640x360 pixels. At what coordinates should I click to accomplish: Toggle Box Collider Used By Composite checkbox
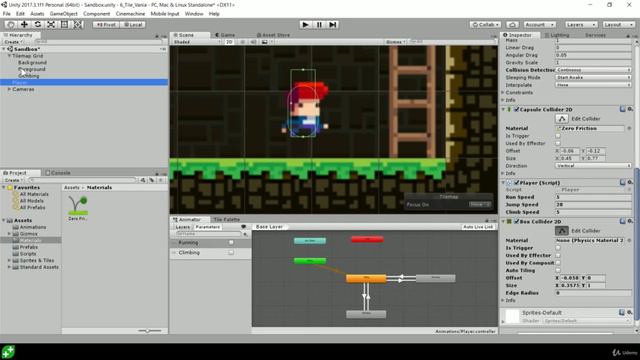[x=558, y=263]
